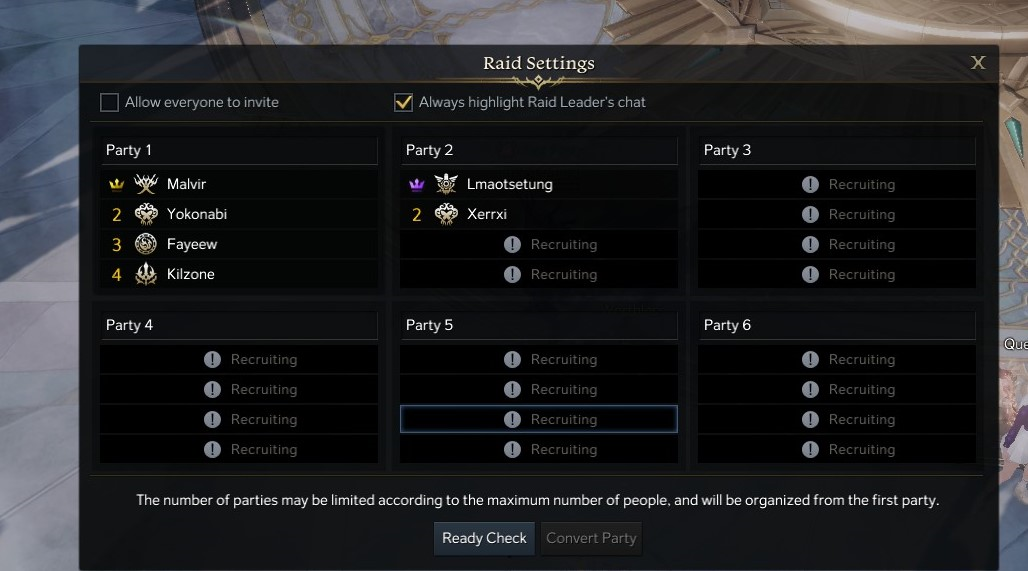Click the Party 2 header label
This screenshot has height=571, width=1028.
click(x=430, y=150)
